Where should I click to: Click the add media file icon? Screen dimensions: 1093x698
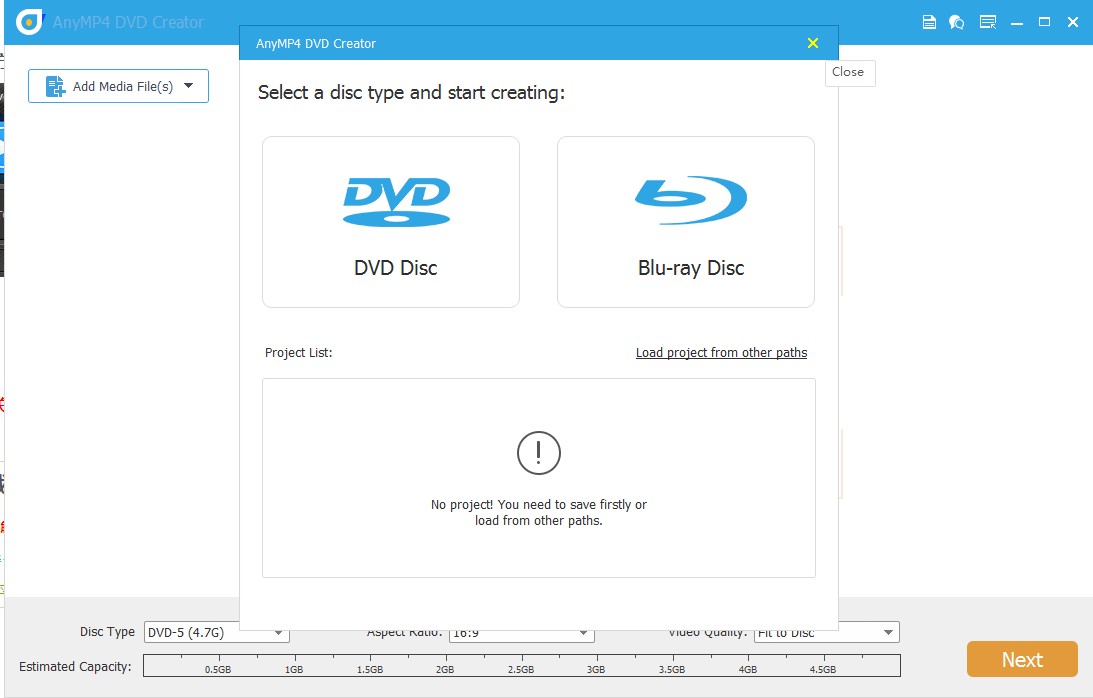[55, 86]
